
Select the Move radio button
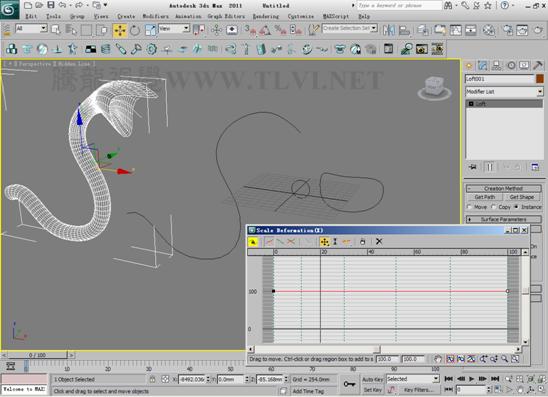[x=469, y=207]
